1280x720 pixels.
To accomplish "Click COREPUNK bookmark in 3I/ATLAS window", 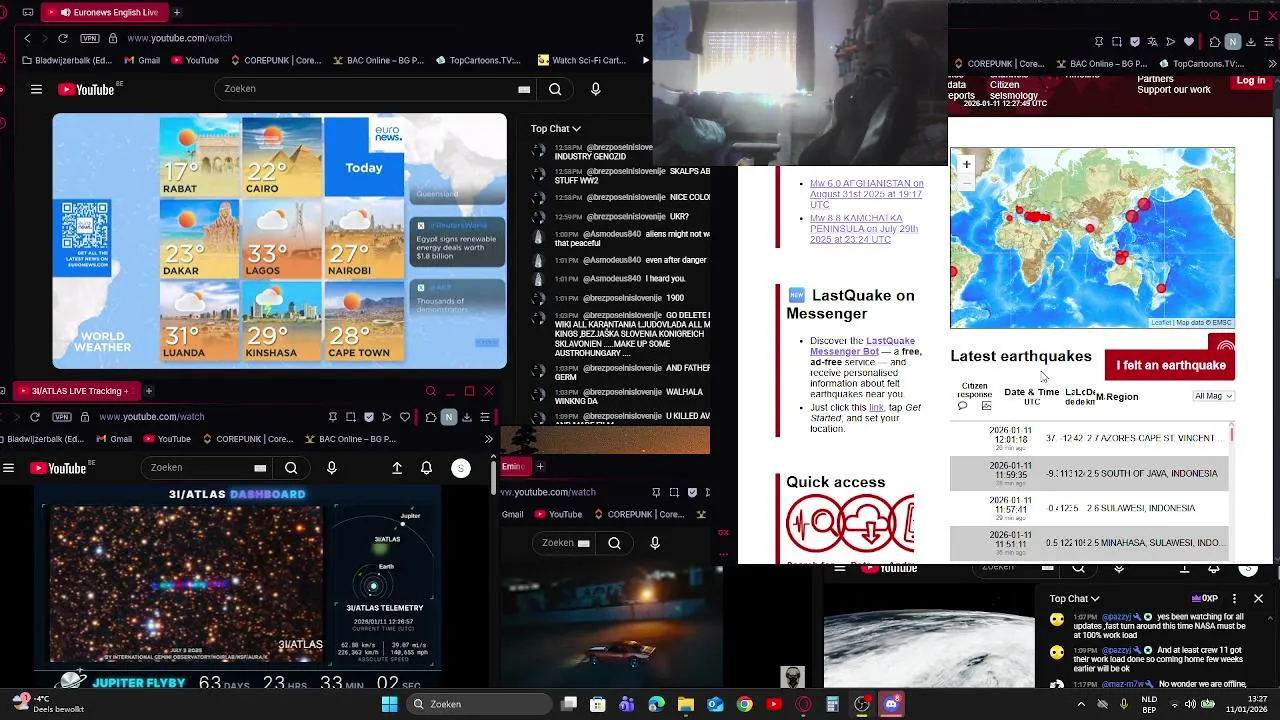I will (250, 439).
